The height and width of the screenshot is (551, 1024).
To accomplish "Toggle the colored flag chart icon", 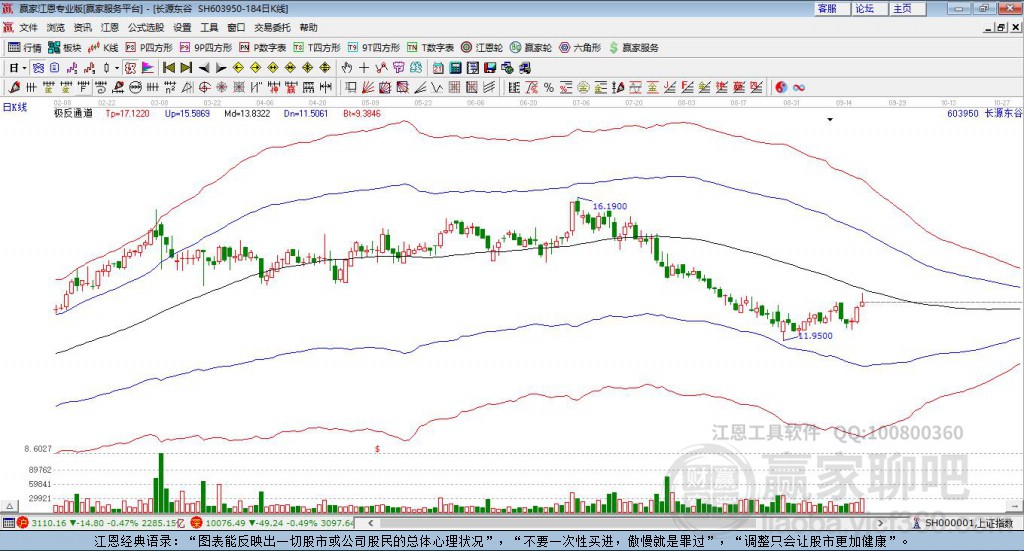I will point(148,68).
